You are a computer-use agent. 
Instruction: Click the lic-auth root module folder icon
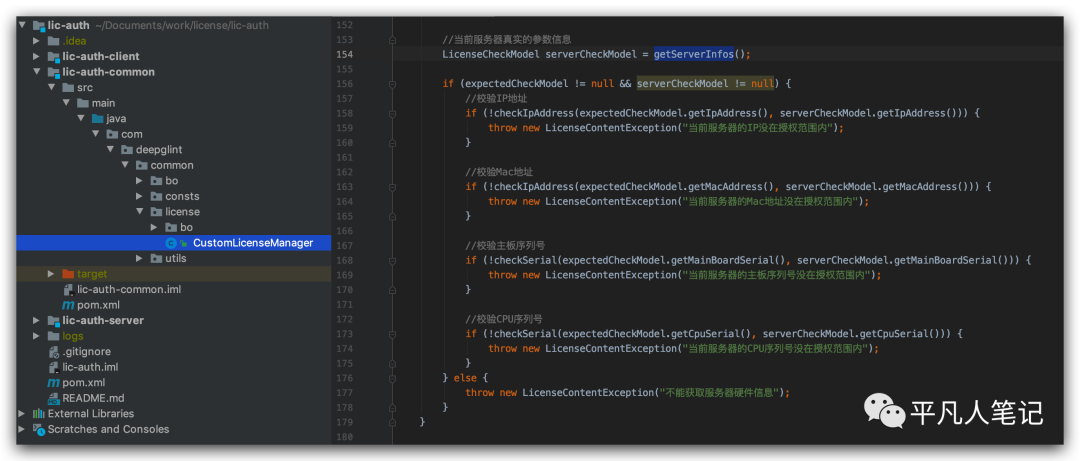(39, 25)
